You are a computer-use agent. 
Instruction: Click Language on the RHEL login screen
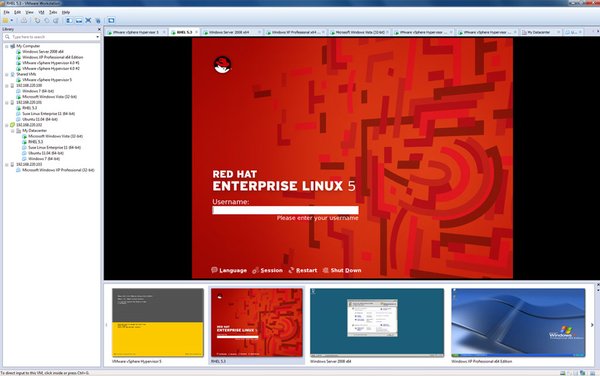tap(229, 270)
